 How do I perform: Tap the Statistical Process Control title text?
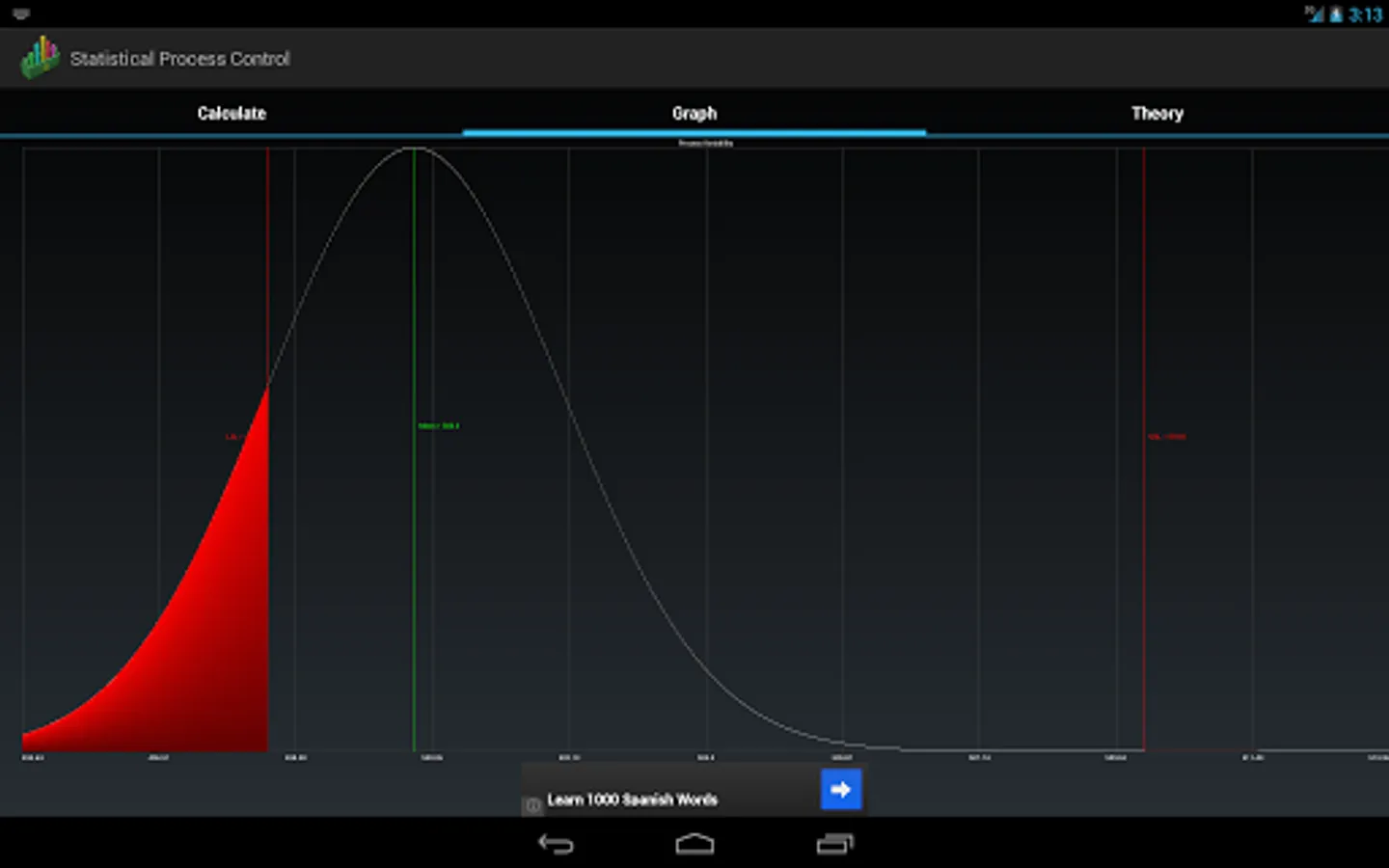point(179,59)
